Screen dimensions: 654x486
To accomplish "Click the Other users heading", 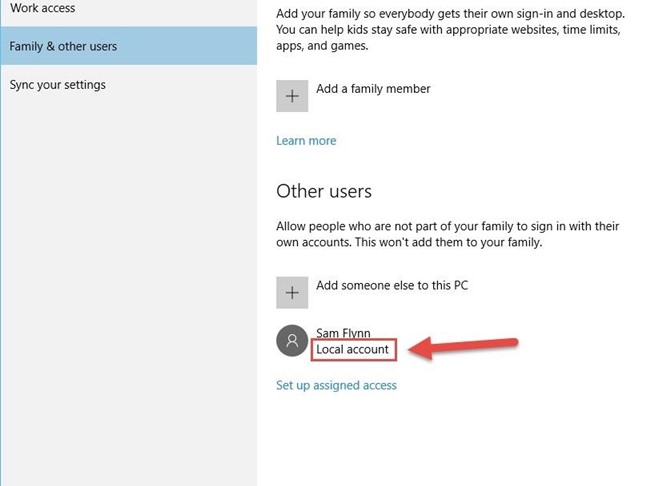I will 324,191.
